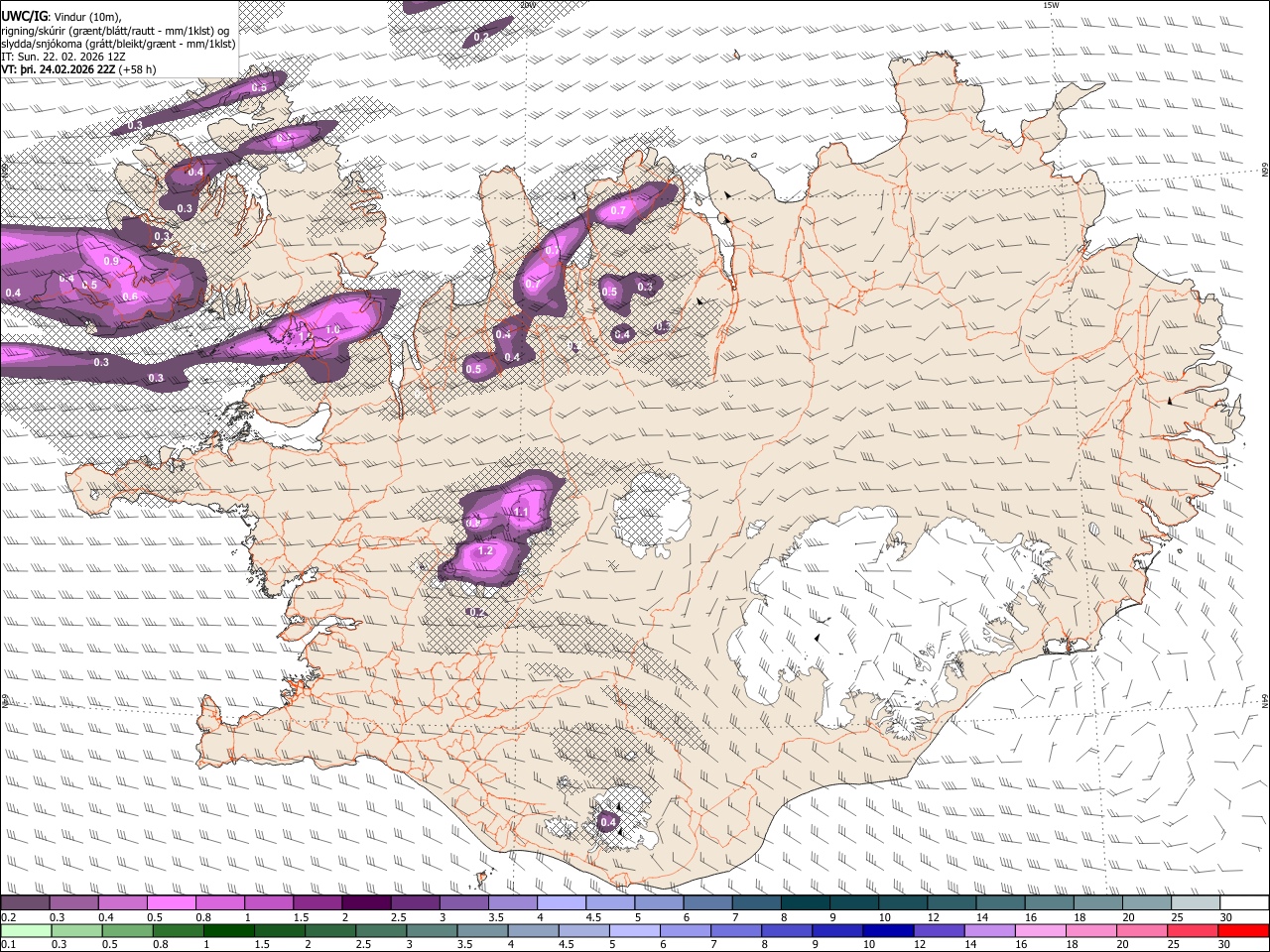Click the '0.8' label in the rain legend row

pos(160,944)
